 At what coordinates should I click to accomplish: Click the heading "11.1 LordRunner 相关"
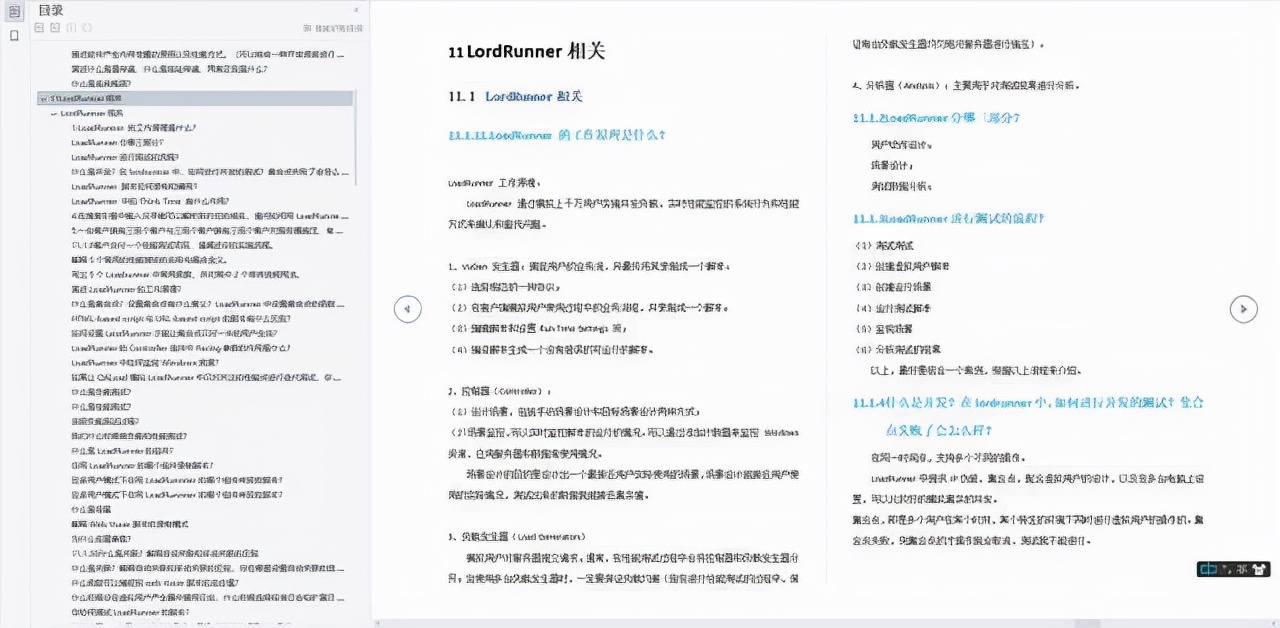[x=516, y=97]
